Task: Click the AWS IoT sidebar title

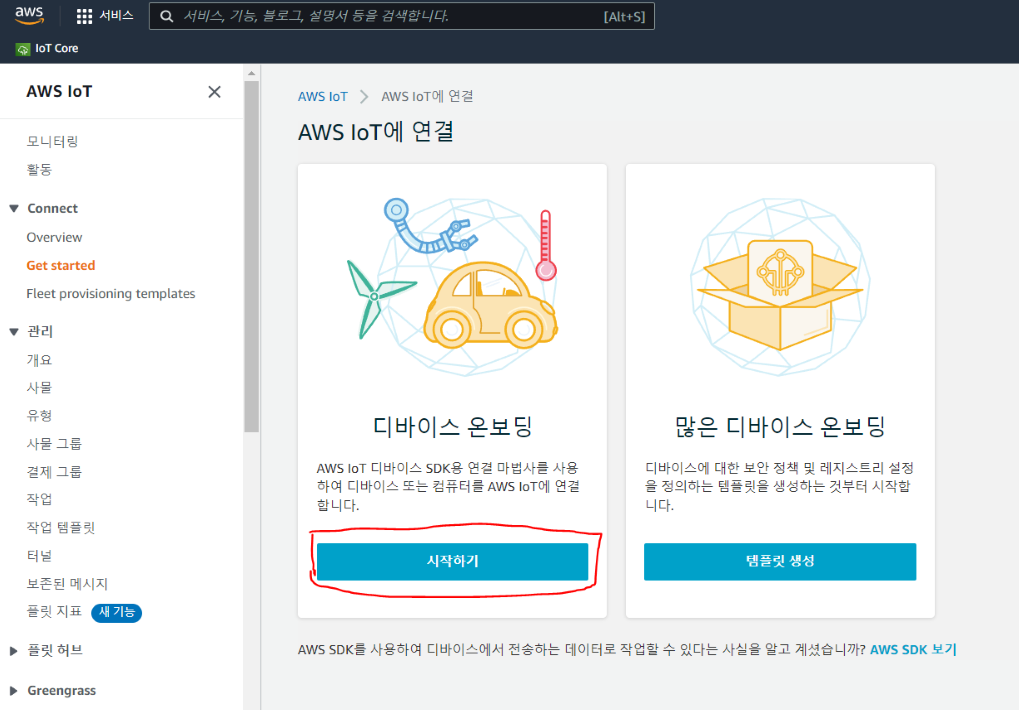Action: click(59, 92)
